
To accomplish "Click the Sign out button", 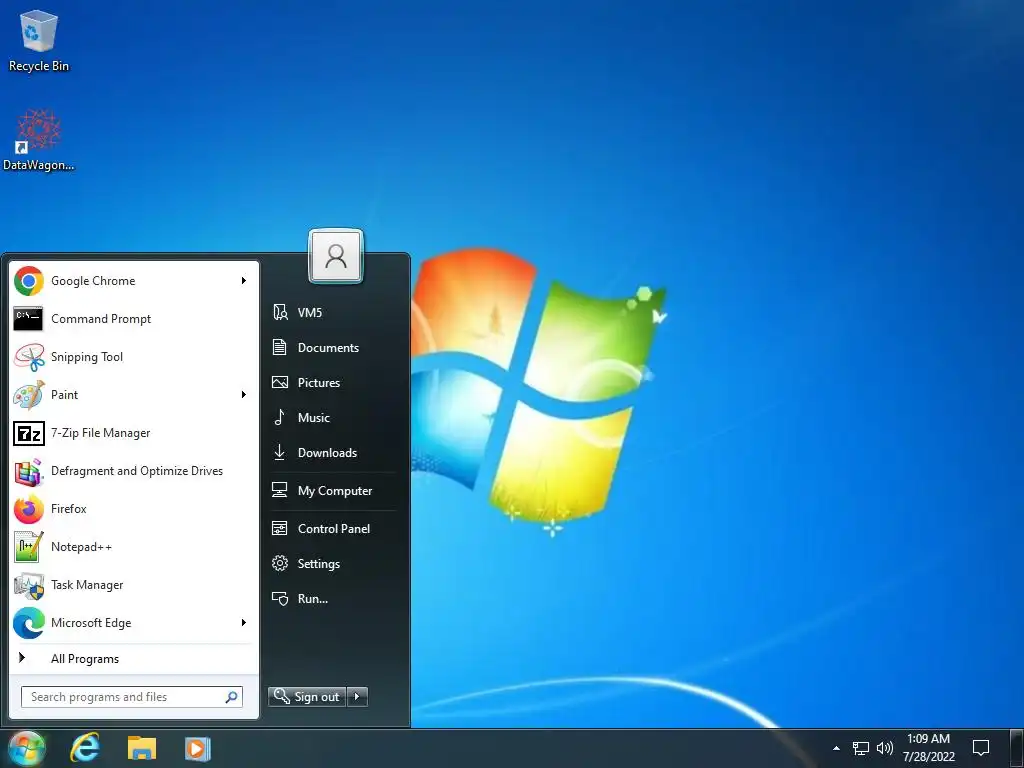I will click(307, 697).
